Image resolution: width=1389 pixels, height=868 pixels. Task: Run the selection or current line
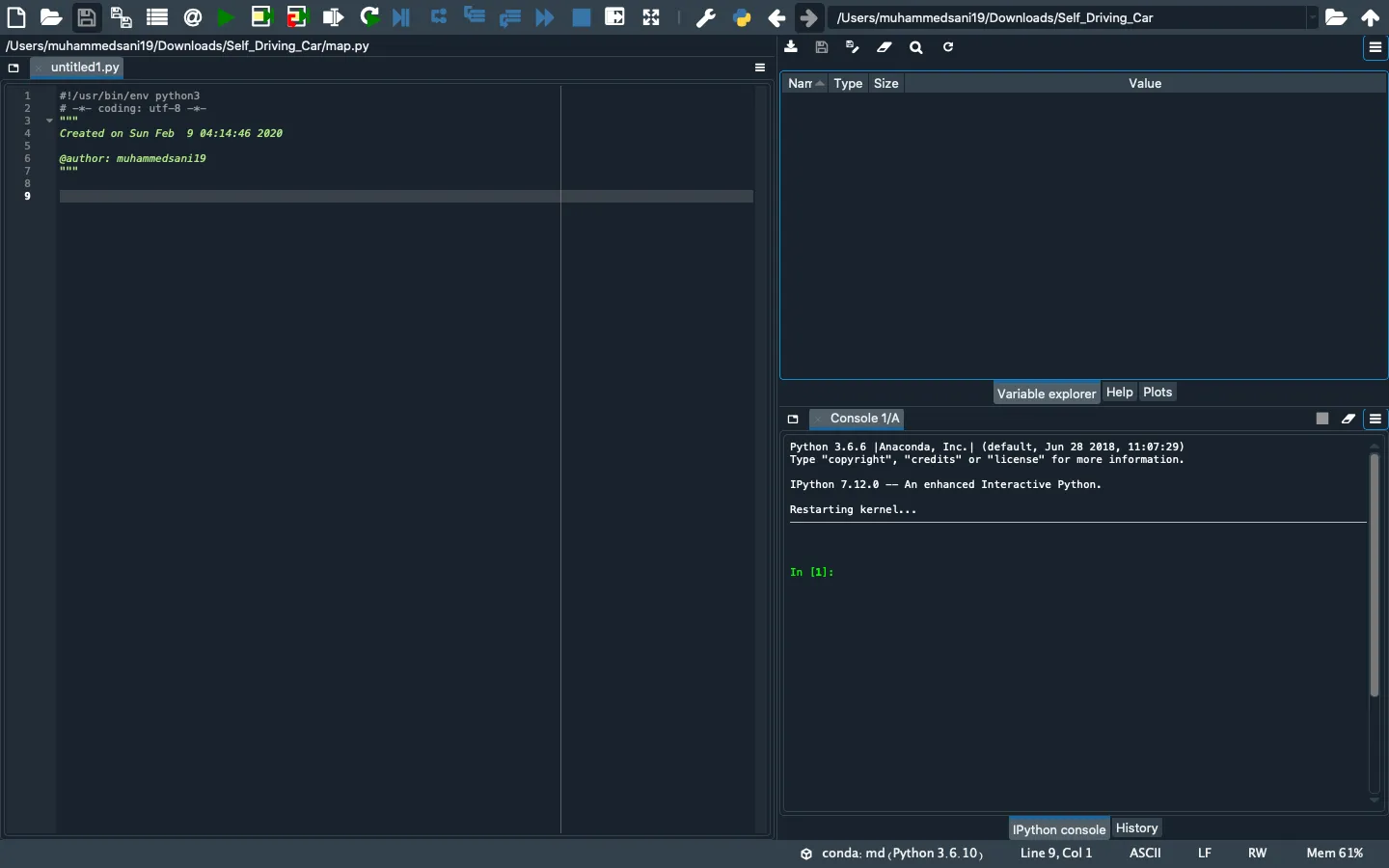click(x=334, y=17)
